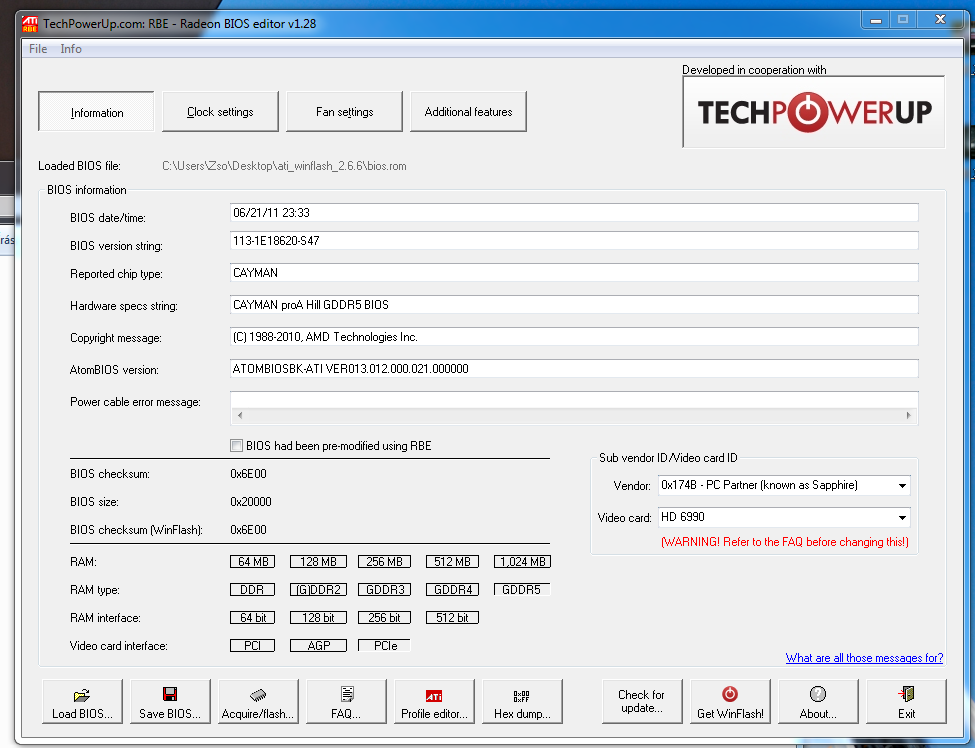This screenshot has width=975, height=748.
Task: Click the 256 MB RAM indicator
Action: coord(384,561)
